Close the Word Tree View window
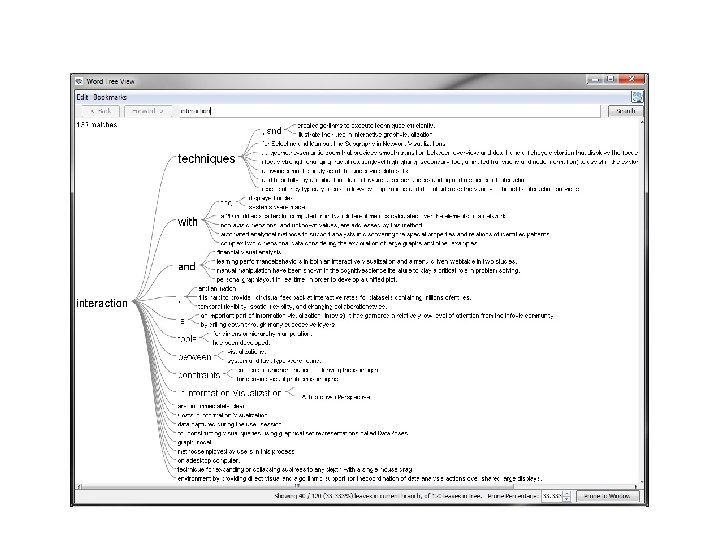This screenshot has width=720, height=540. coord(632,79)
